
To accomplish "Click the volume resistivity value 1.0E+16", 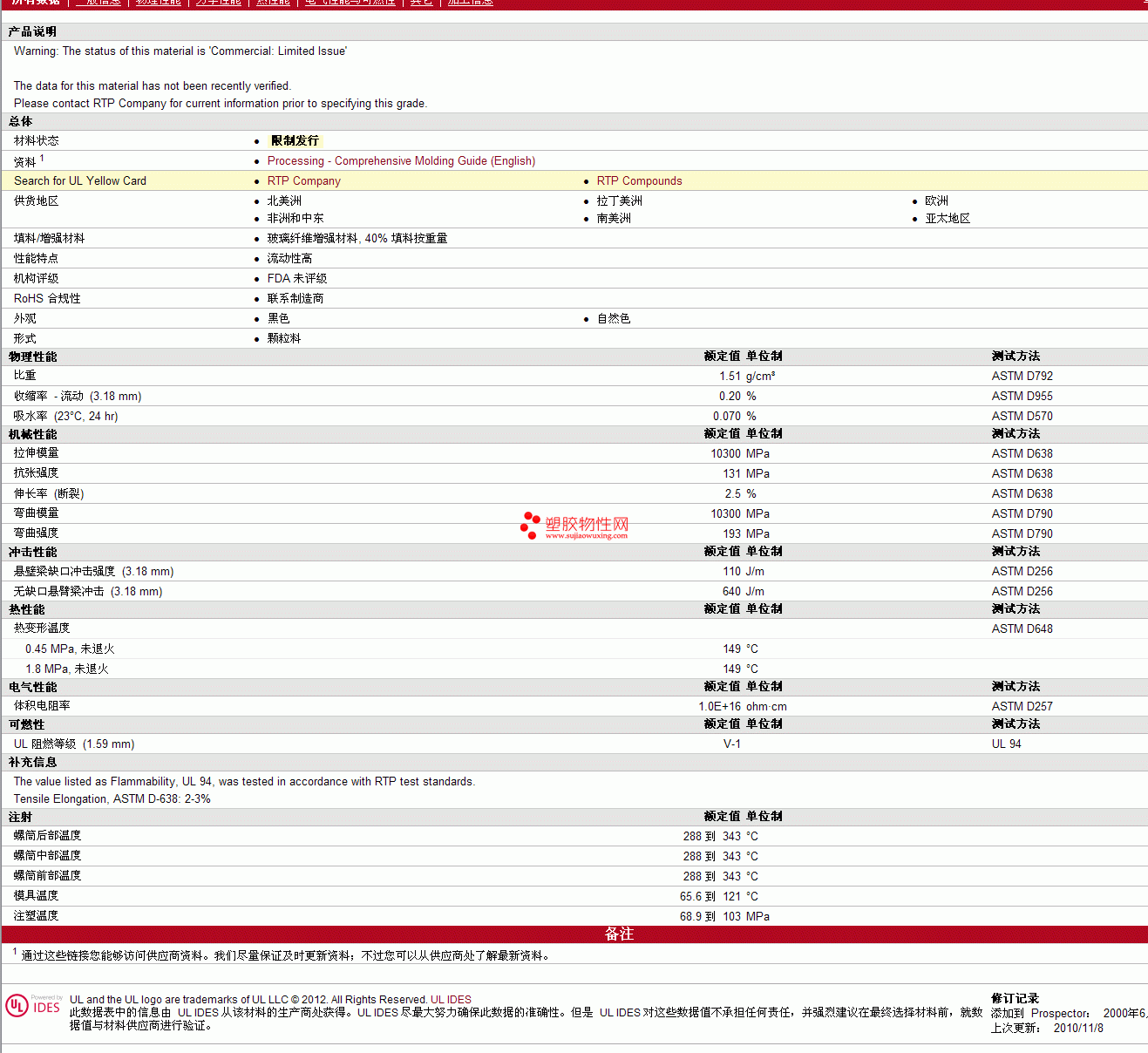I will pyautogui.click(x=719, y=706).
